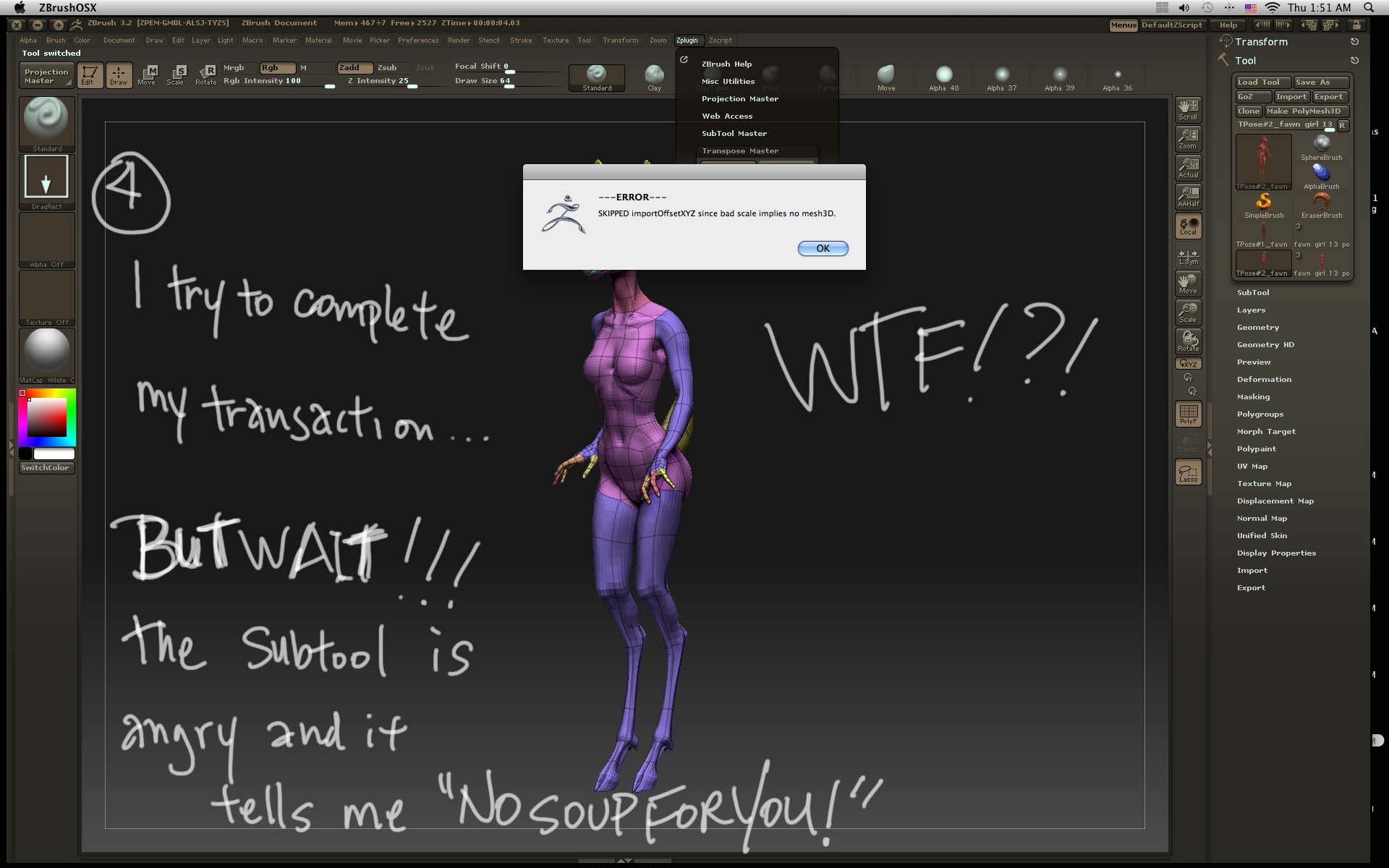The width and height of the screenshot is (1389, 868).
Task: Open the Zplugin menu
Action: 687,41
